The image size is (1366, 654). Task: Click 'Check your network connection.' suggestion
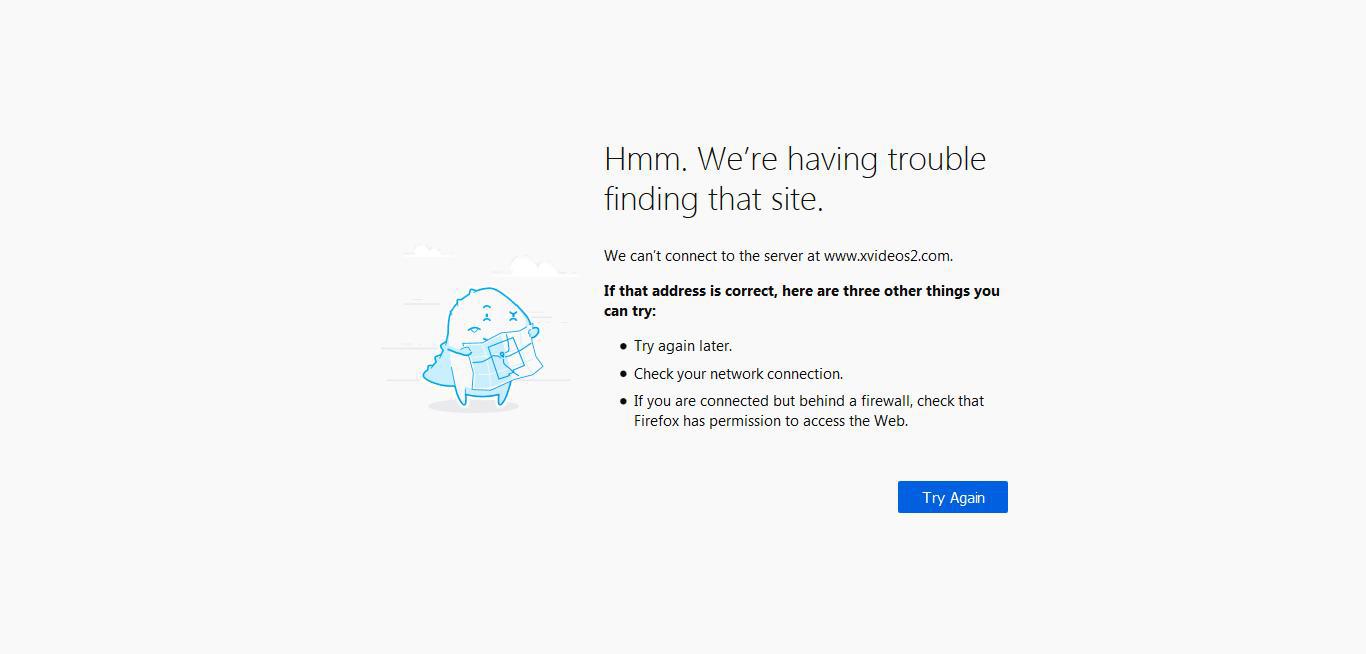(739, 374)
